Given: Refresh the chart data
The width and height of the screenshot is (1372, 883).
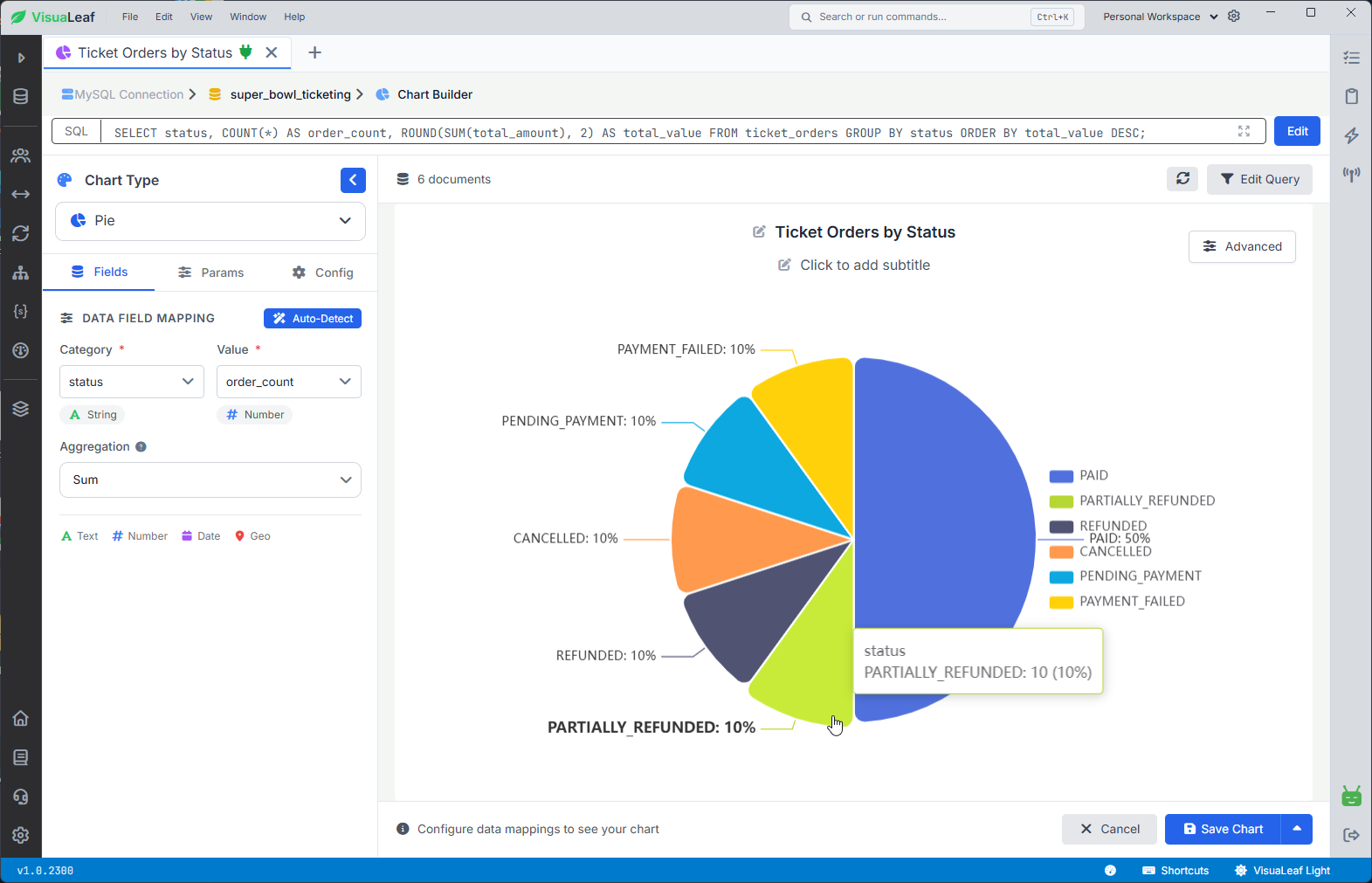Looking at the screenshot, I should tap(1182, 179).
